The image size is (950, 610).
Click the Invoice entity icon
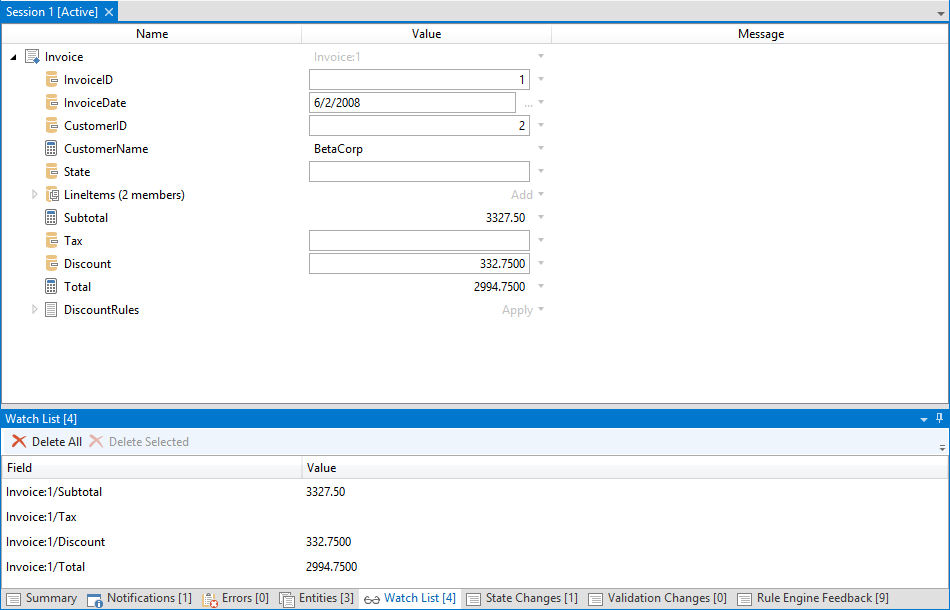[32, 57]
